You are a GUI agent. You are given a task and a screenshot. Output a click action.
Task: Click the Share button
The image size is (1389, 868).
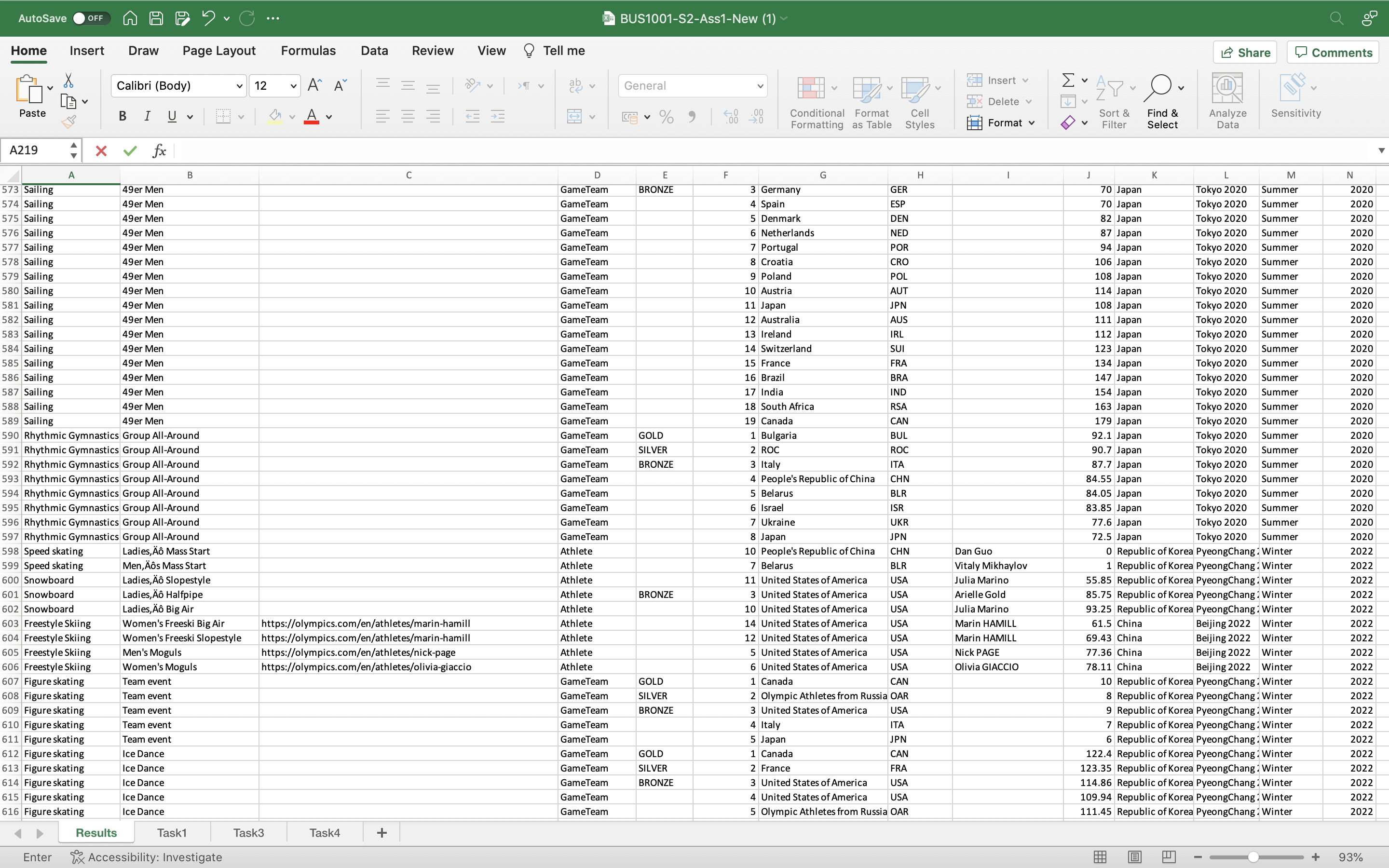tap(1245, 52)
